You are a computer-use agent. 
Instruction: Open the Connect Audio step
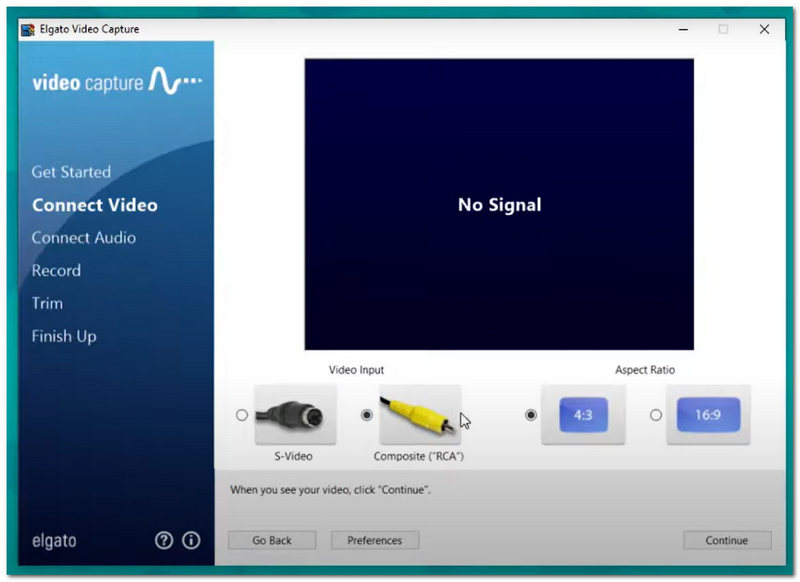[x=84, y=238]
